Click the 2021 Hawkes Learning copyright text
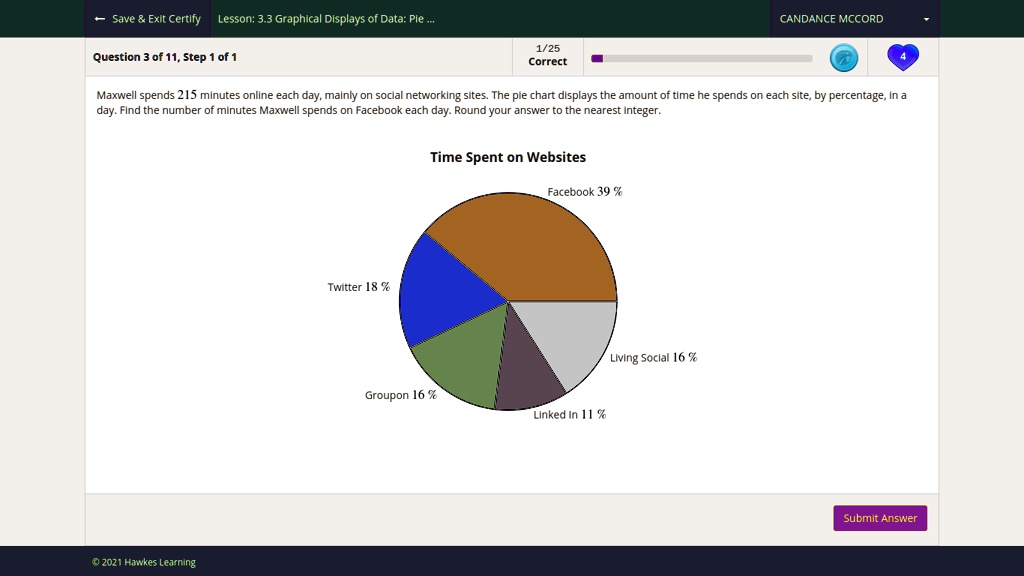 pos(143,561)
